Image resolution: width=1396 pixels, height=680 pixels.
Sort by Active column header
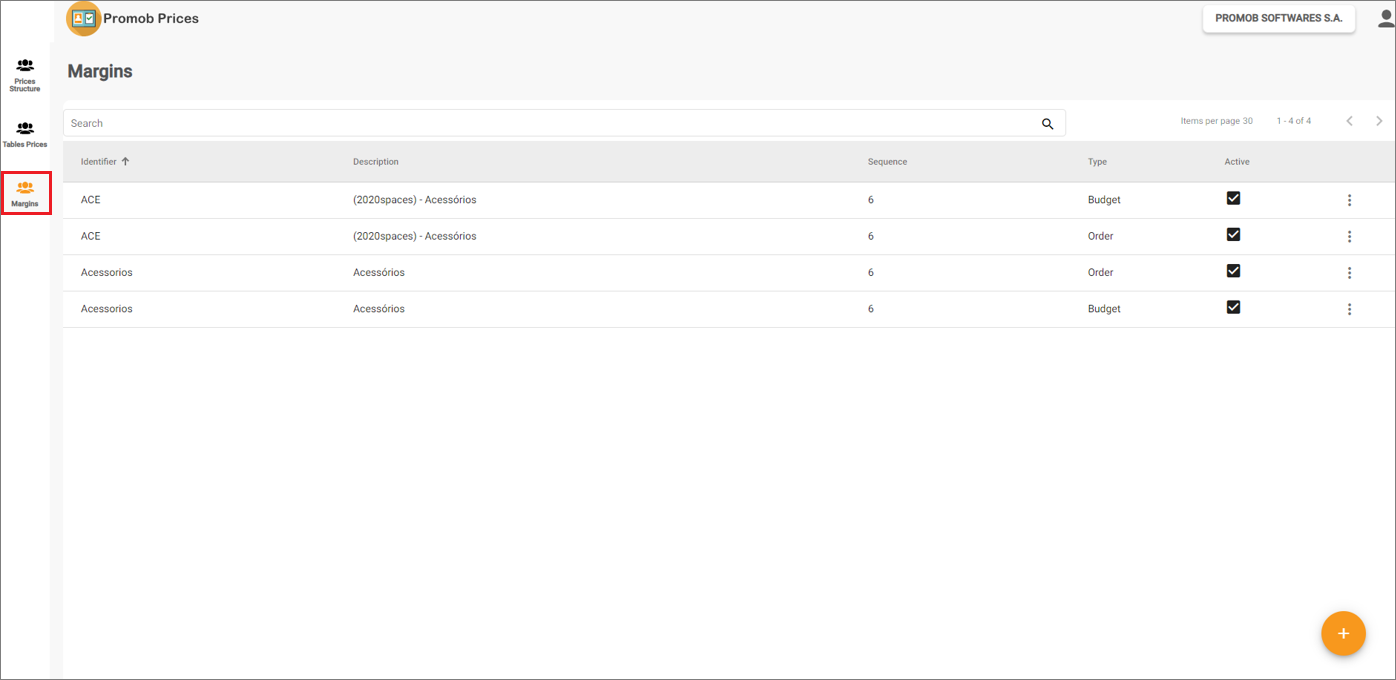click(1237, 162)
